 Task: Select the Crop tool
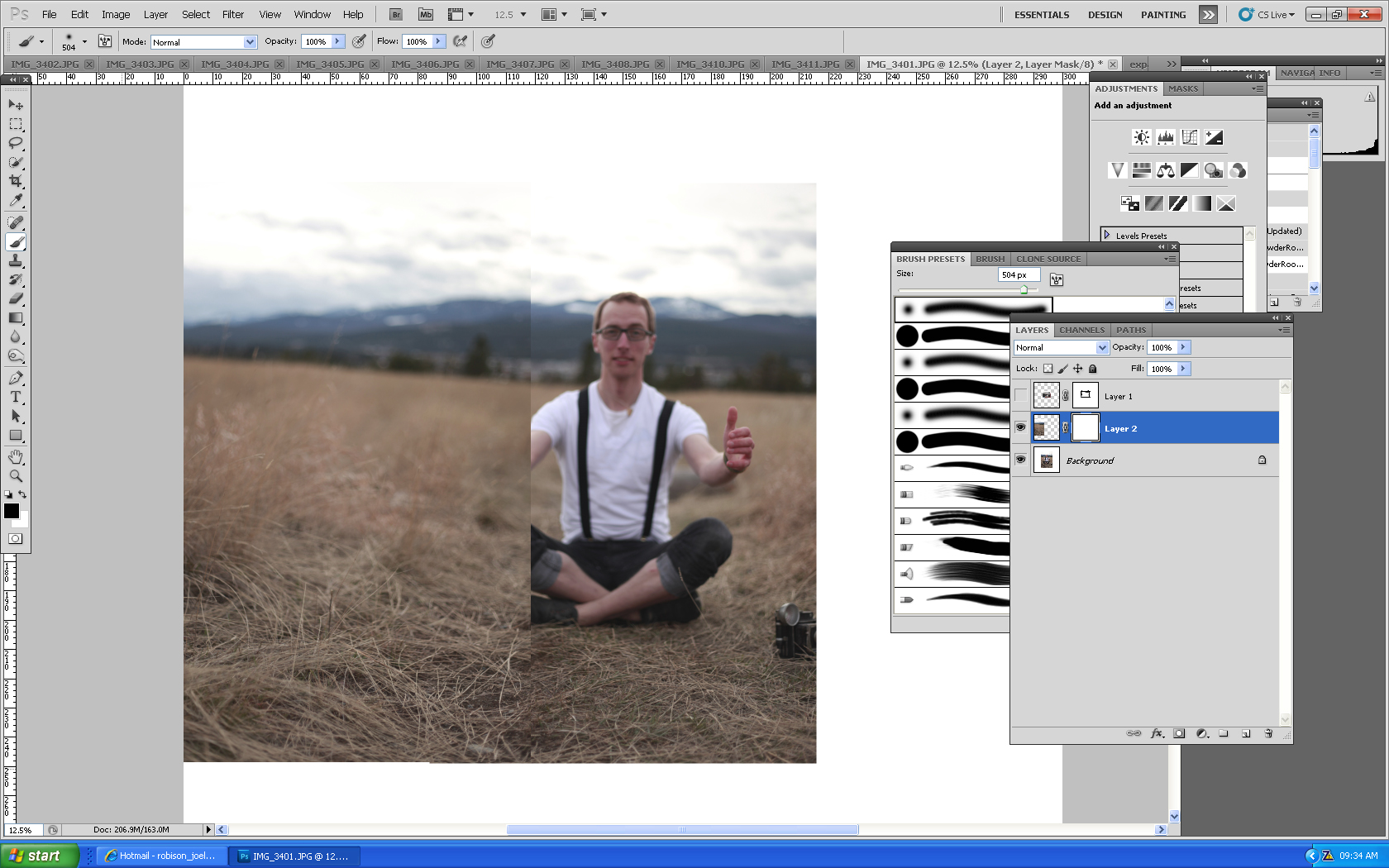click(16, 181)
